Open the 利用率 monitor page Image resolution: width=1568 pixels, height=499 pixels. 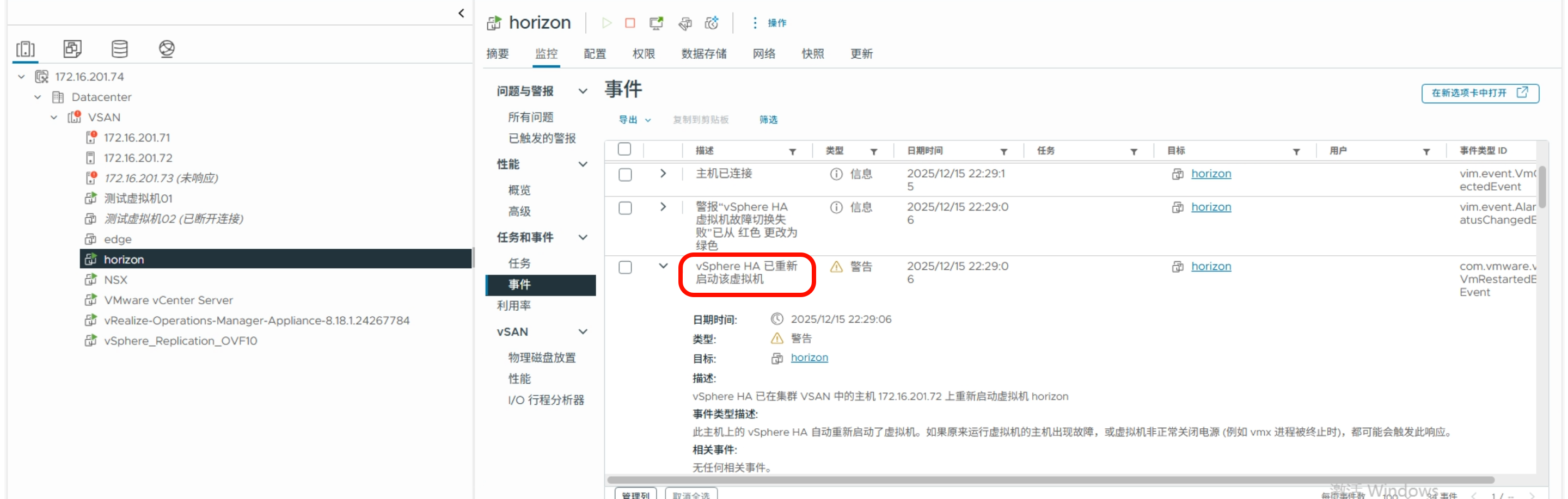(514, 305)
